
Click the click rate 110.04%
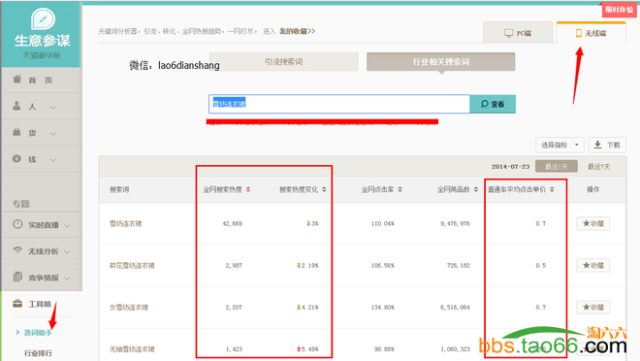point(382,223)
